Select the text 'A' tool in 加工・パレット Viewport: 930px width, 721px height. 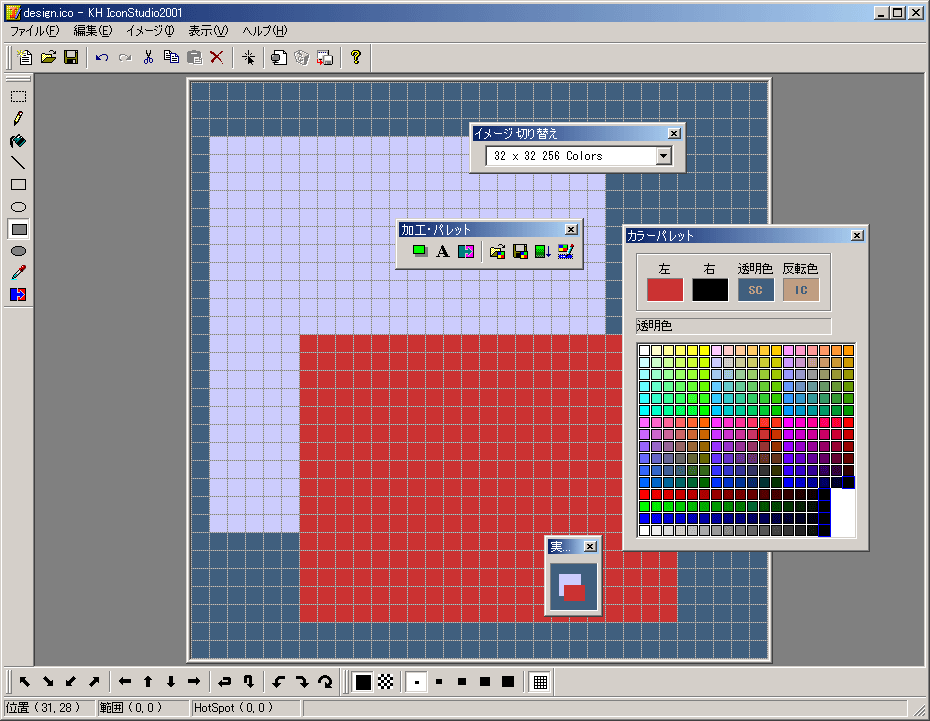(442, 251)
